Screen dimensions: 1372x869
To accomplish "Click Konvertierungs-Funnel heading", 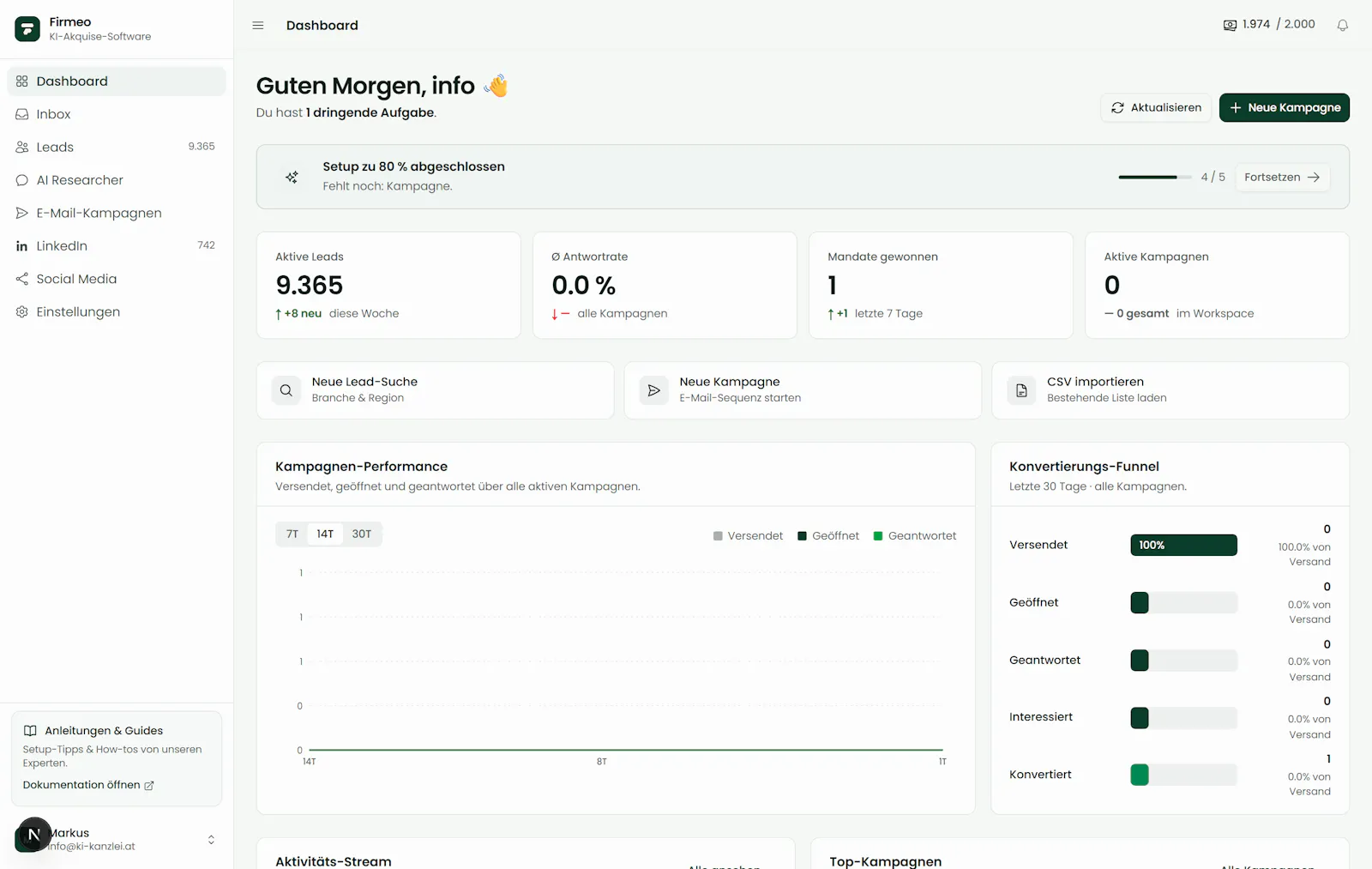I will [x=1084, y=467].
